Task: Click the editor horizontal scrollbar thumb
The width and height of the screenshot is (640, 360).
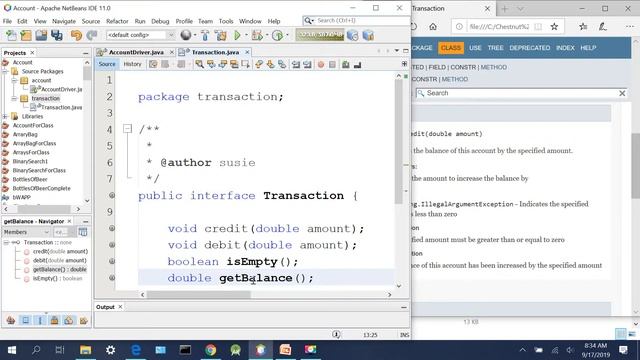Action: 199,294
